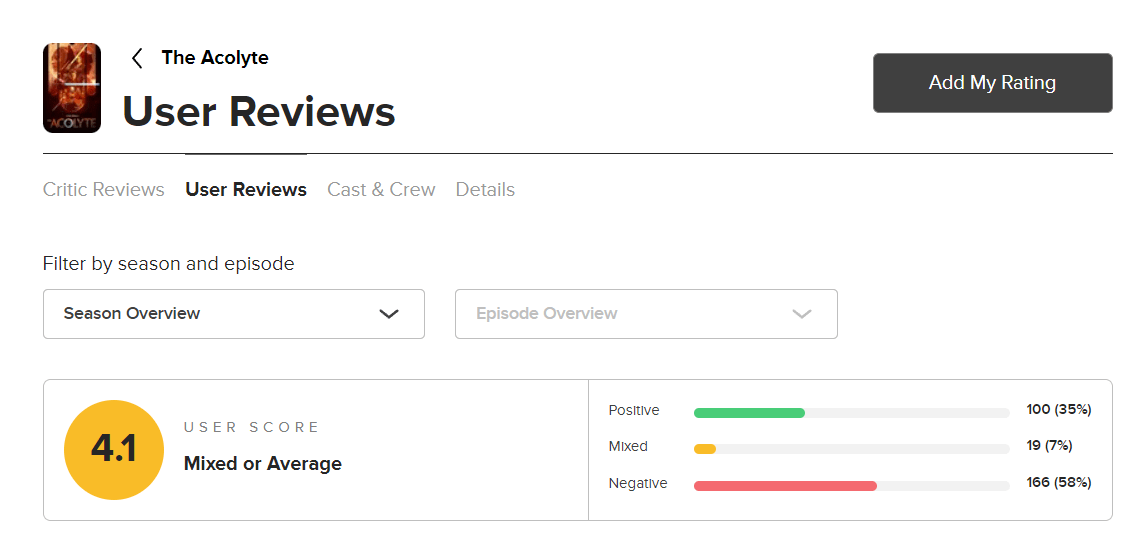Screen dimensions: 1134x540
Task: Click the arrow icon in Season Overview
Action: coord(389,314)
